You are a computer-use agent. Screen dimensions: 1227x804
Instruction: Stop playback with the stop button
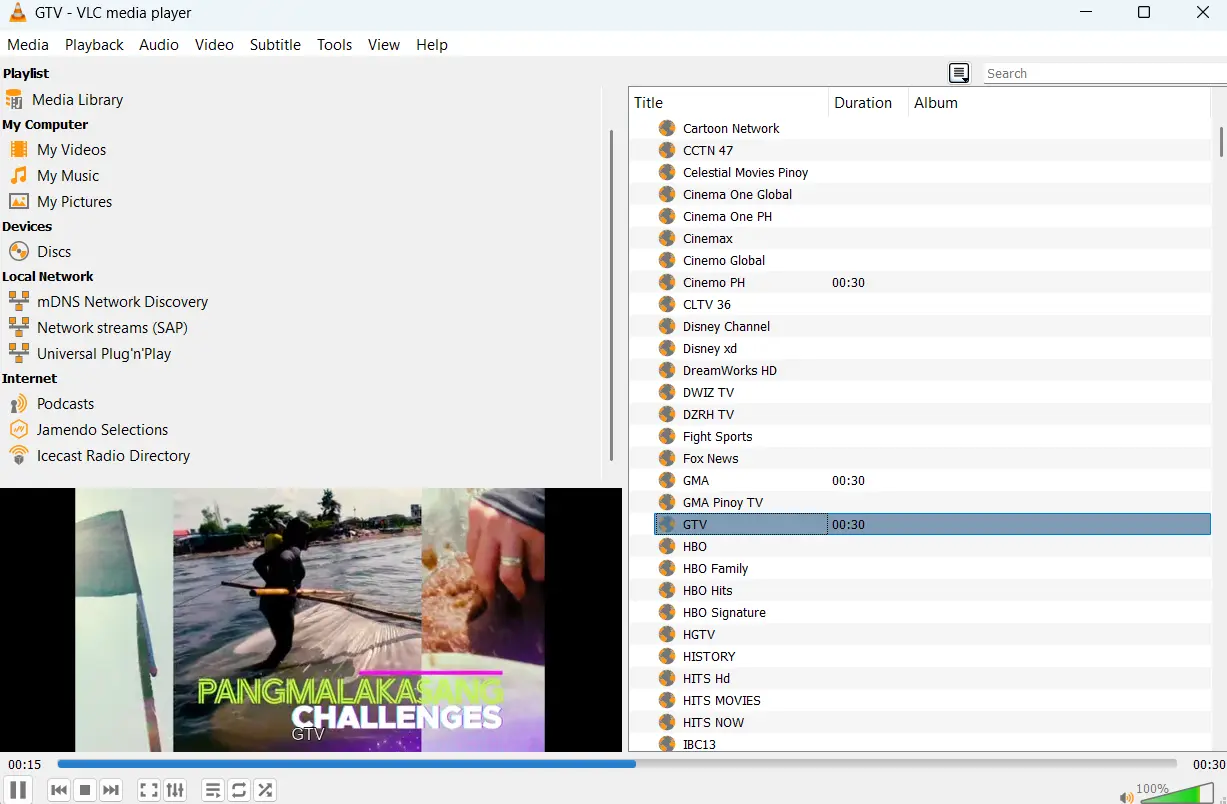[x=85, y=790]
